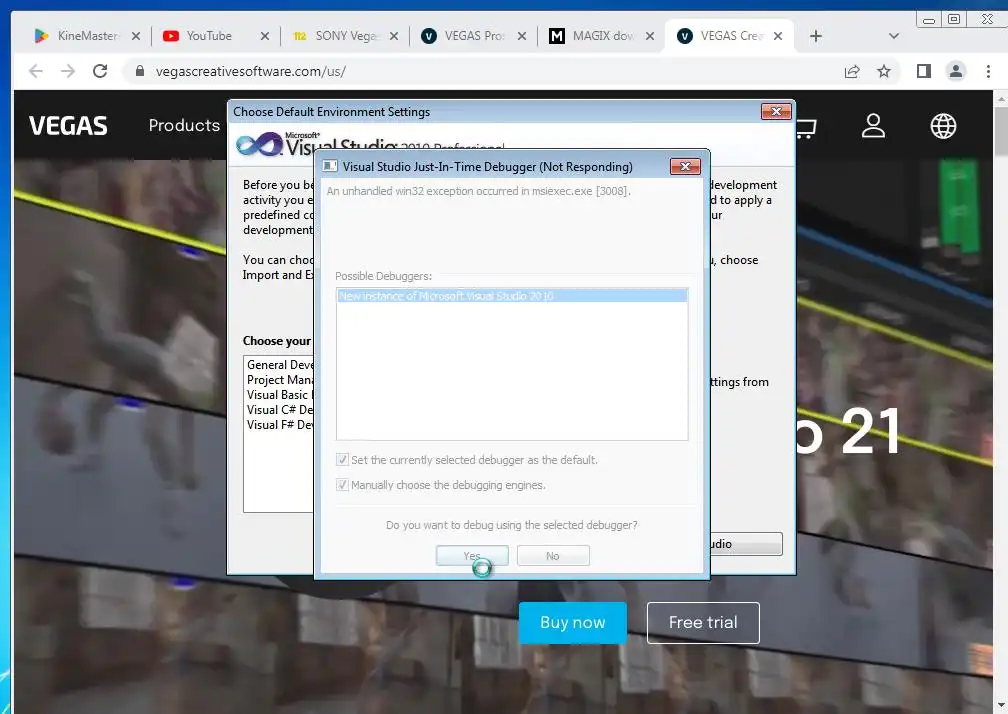1008x714 pixels.
Task: Toggle Manually choose the debugging engines
Action: click(x=342, y=485)
